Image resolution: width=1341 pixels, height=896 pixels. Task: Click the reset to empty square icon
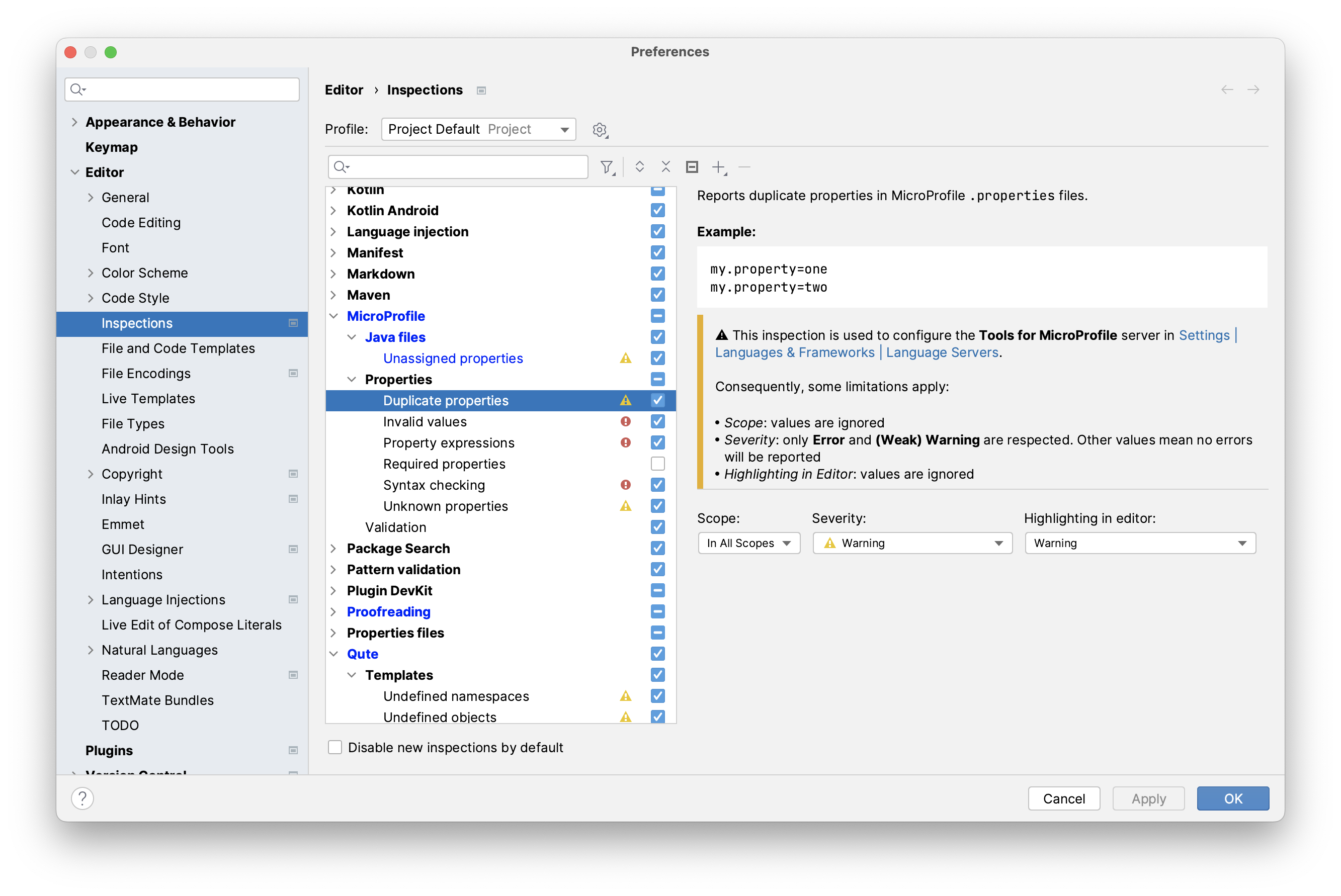tap(692, 167)
